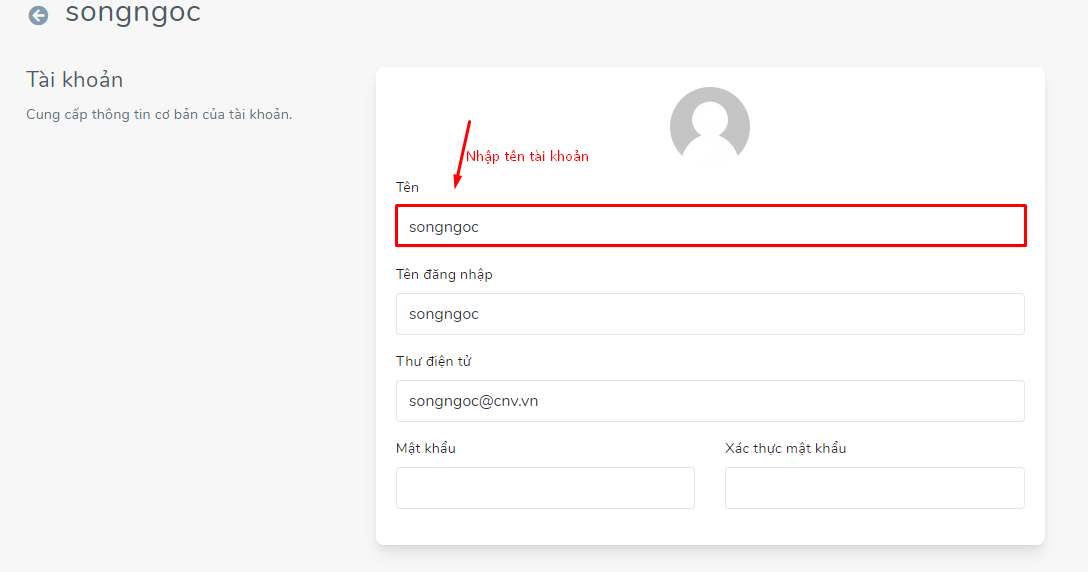Focus the Mật khẩu password field
1088x572 pixels.
click(x=545, y=488)
